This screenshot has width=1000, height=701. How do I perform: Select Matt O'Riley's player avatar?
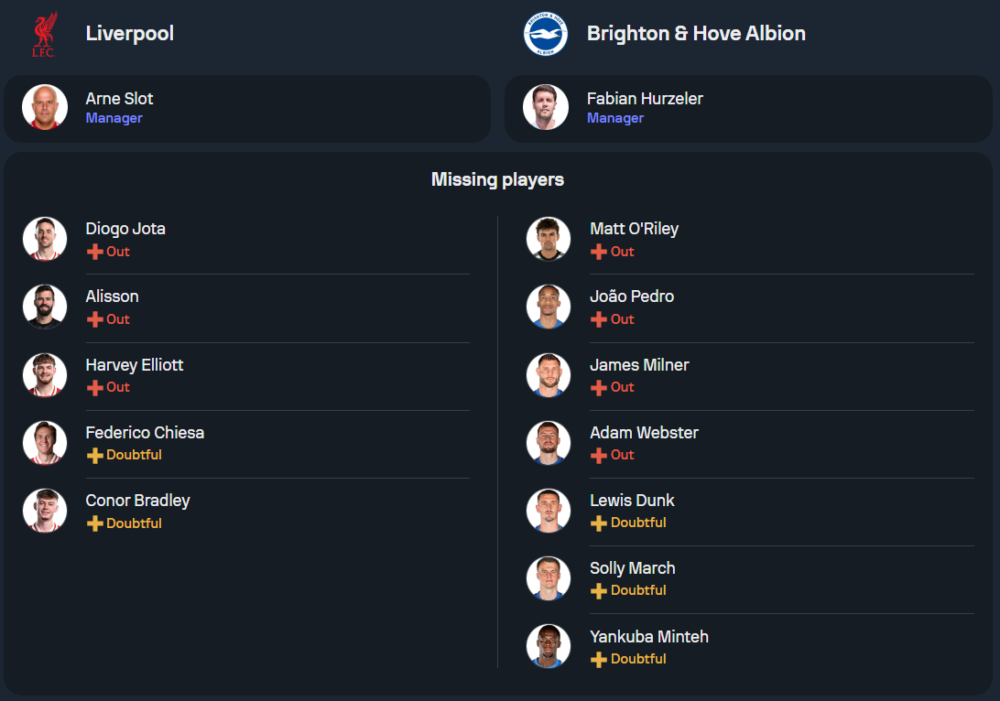pos(548,239)
